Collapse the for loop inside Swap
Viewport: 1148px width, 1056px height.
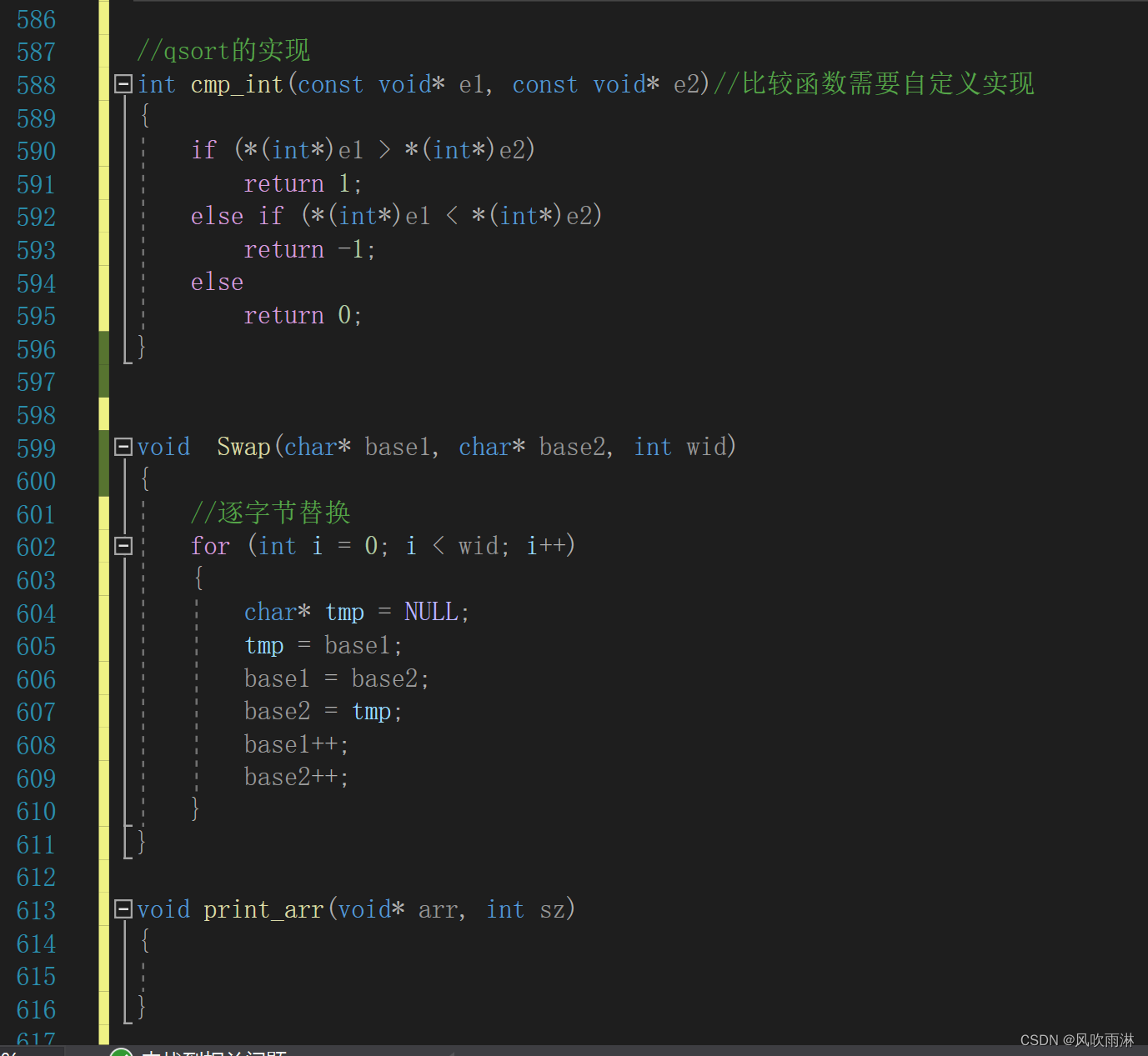tap(123, 546)
